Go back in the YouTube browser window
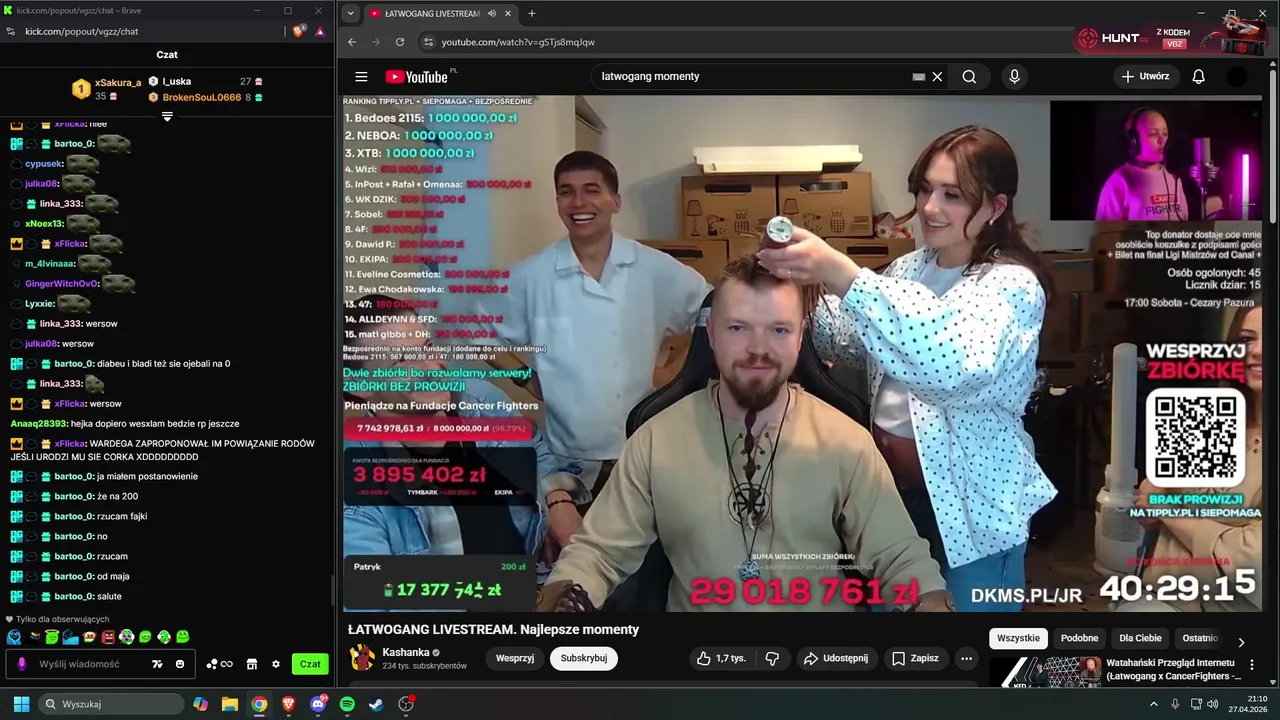 [x=352, y=42]
